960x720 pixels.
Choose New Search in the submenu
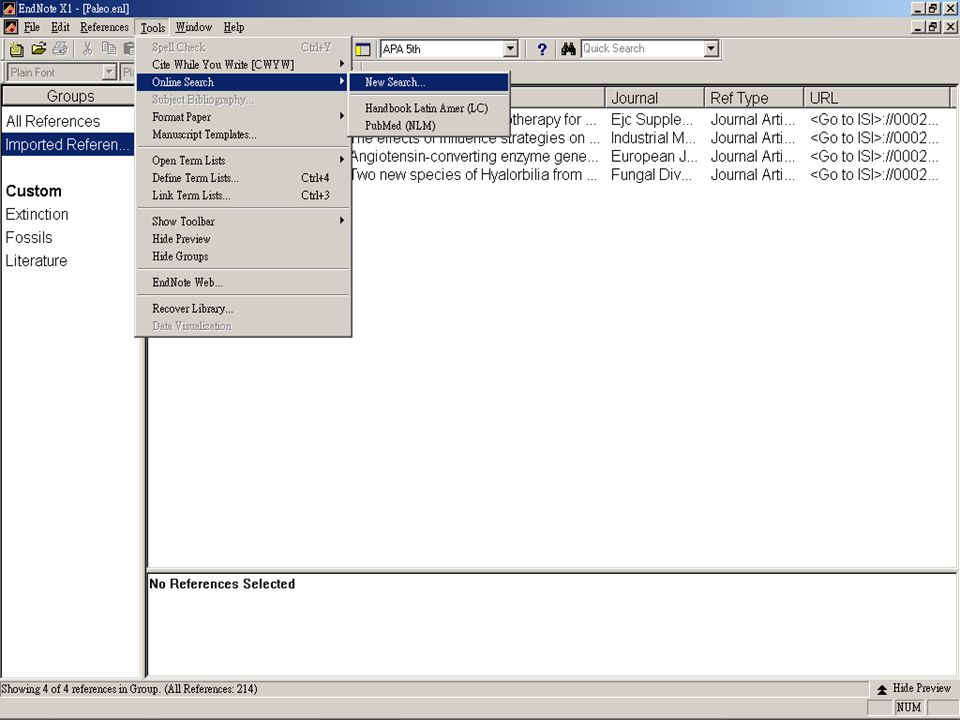pos(429,82)
